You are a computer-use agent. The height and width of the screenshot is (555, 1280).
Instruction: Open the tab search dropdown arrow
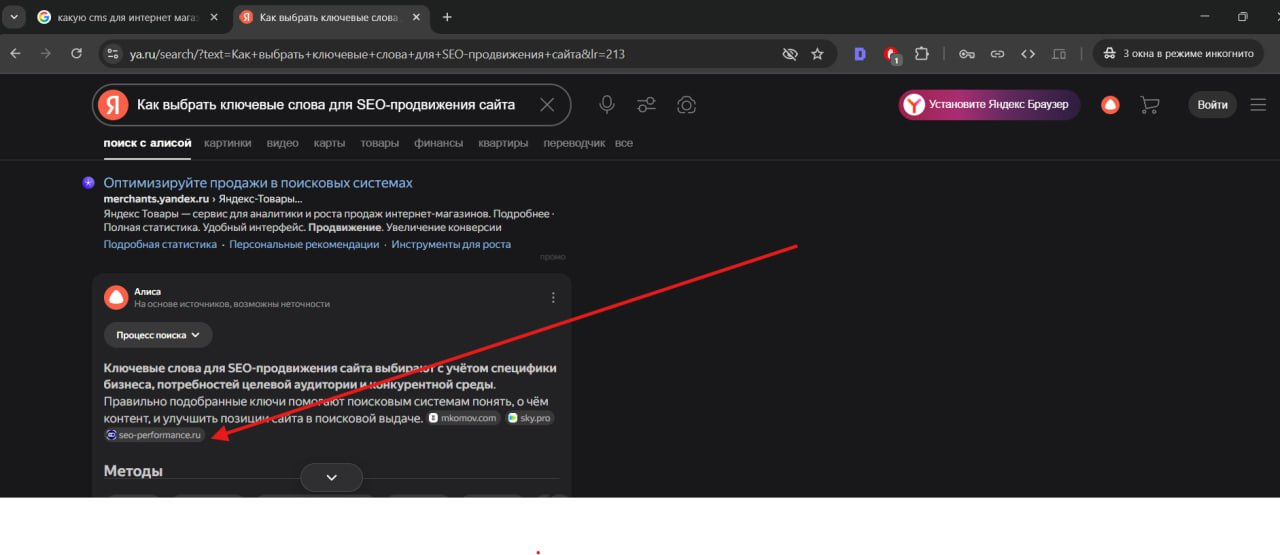coord(14,17)
